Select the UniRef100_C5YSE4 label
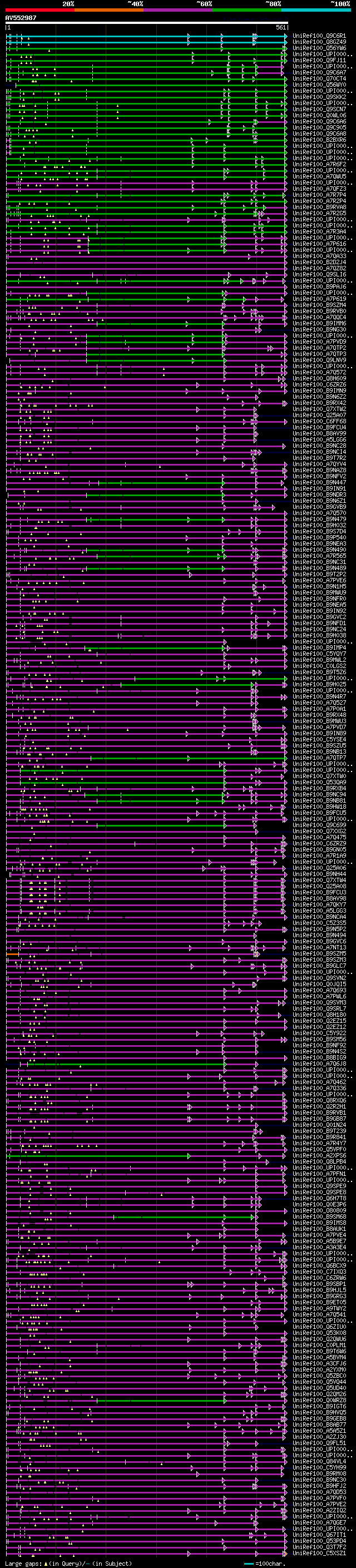This screenshot has width=356, height=1568. [x=319, y=740]
